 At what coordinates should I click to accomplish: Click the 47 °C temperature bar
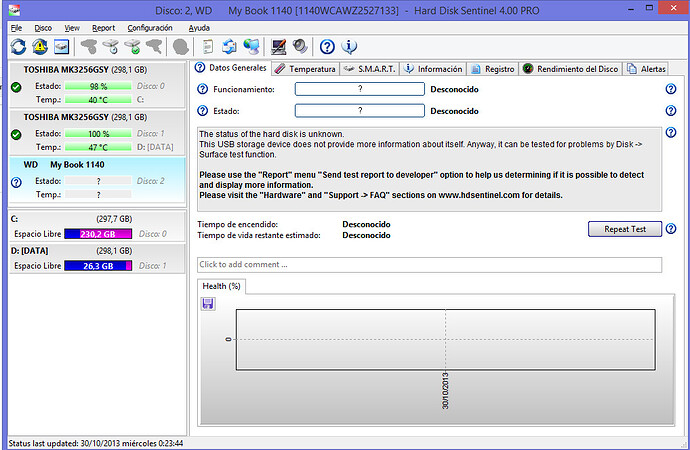click(x=98, y=147)
